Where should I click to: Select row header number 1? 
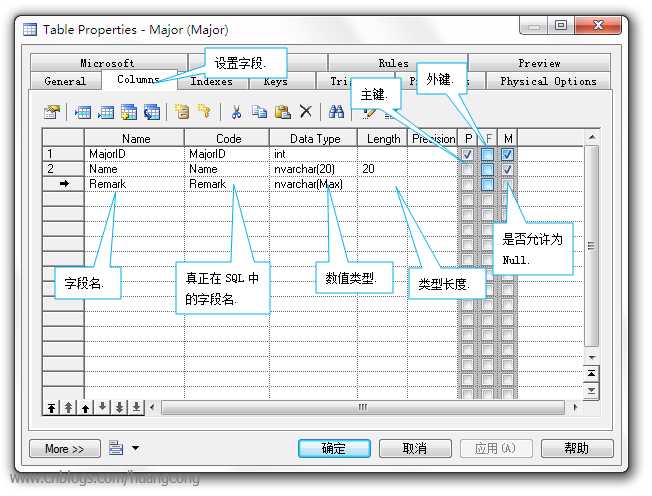click(63, 154)
